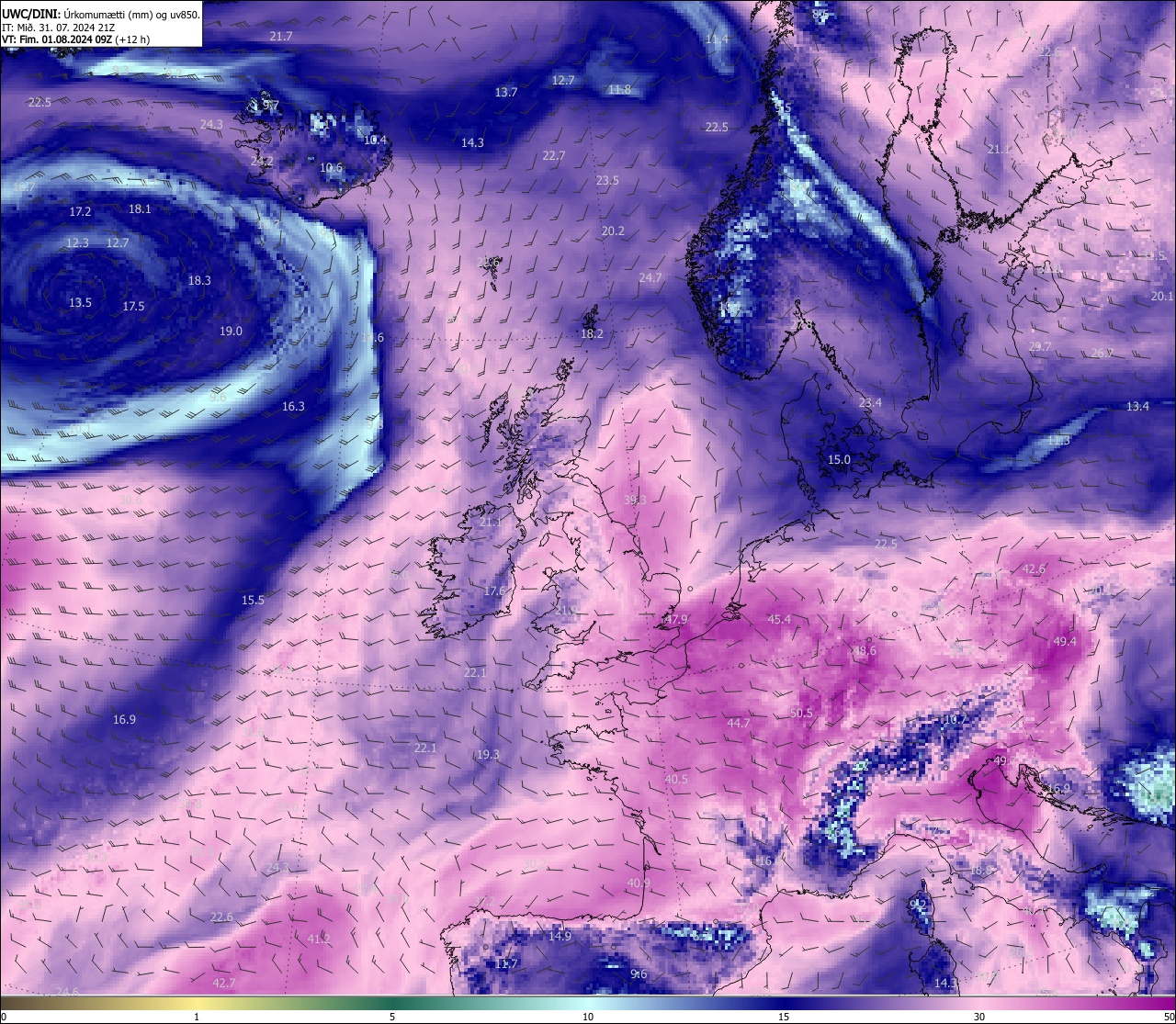Click the 47.9 value near the English Channel

coord(676,620)
